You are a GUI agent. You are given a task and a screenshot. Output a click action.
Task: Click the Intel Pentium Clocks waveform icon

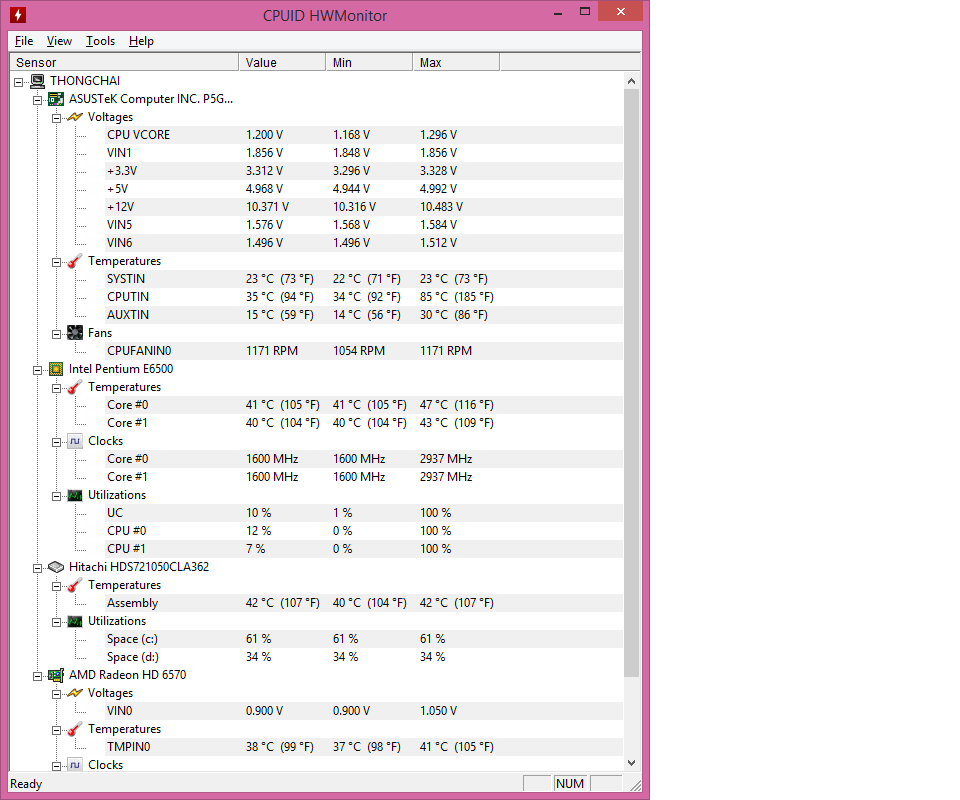pyautogui.click(x=75, y=441)
